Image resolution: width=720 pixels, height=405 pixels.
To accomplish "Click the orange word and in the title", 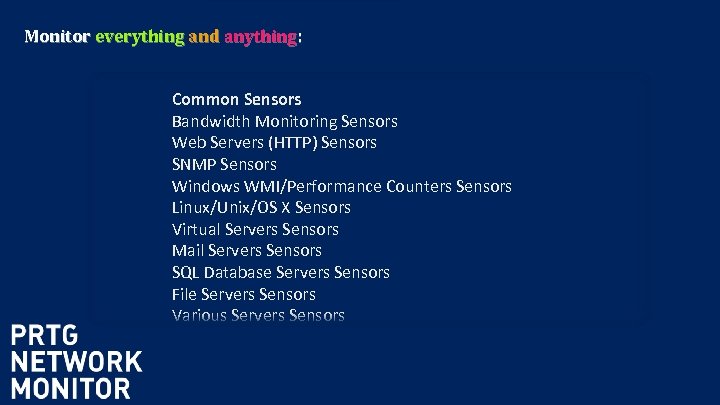I will click(x=203, y=37).
